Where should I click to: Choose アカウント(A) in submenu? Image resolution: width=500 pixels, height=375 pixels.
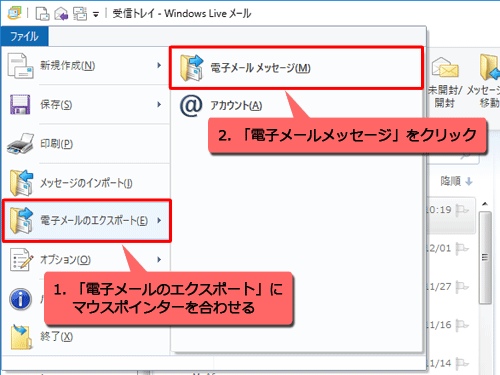[x=296, y=106]
